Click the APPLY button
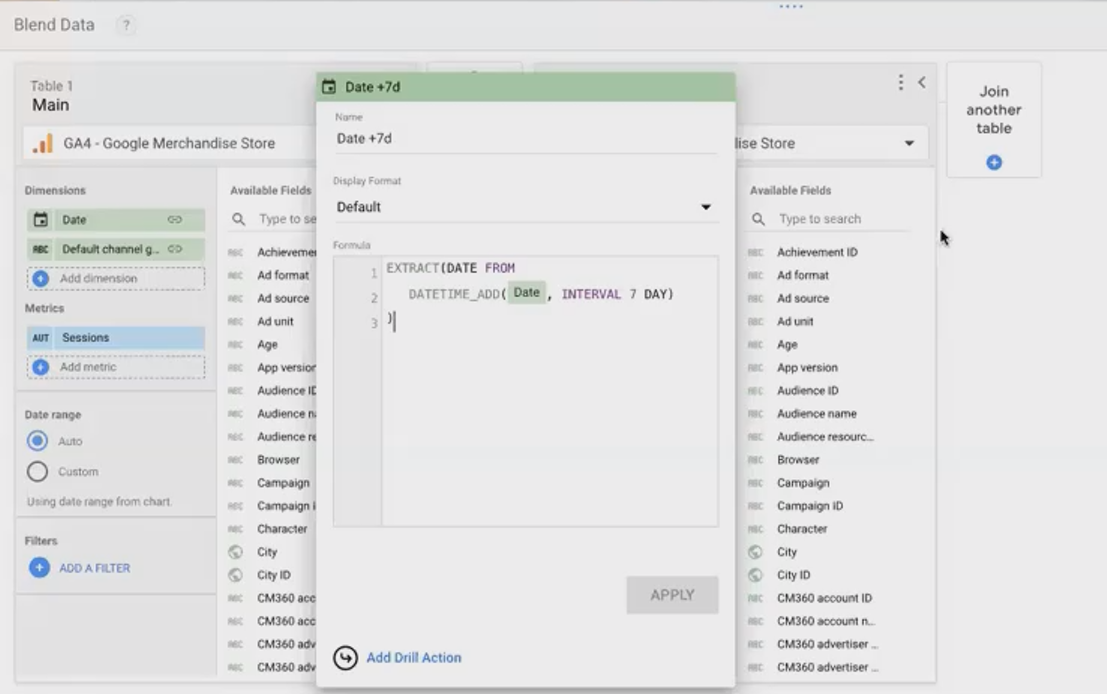The image size is (1107, 694). point(672,595)
